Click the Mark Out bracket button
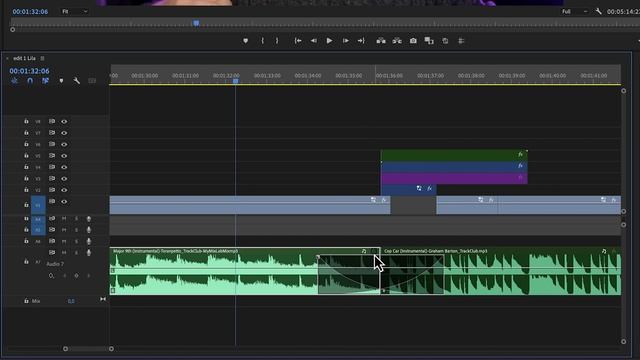The height and width of the screenshot is (360, 640). point(277,41)
